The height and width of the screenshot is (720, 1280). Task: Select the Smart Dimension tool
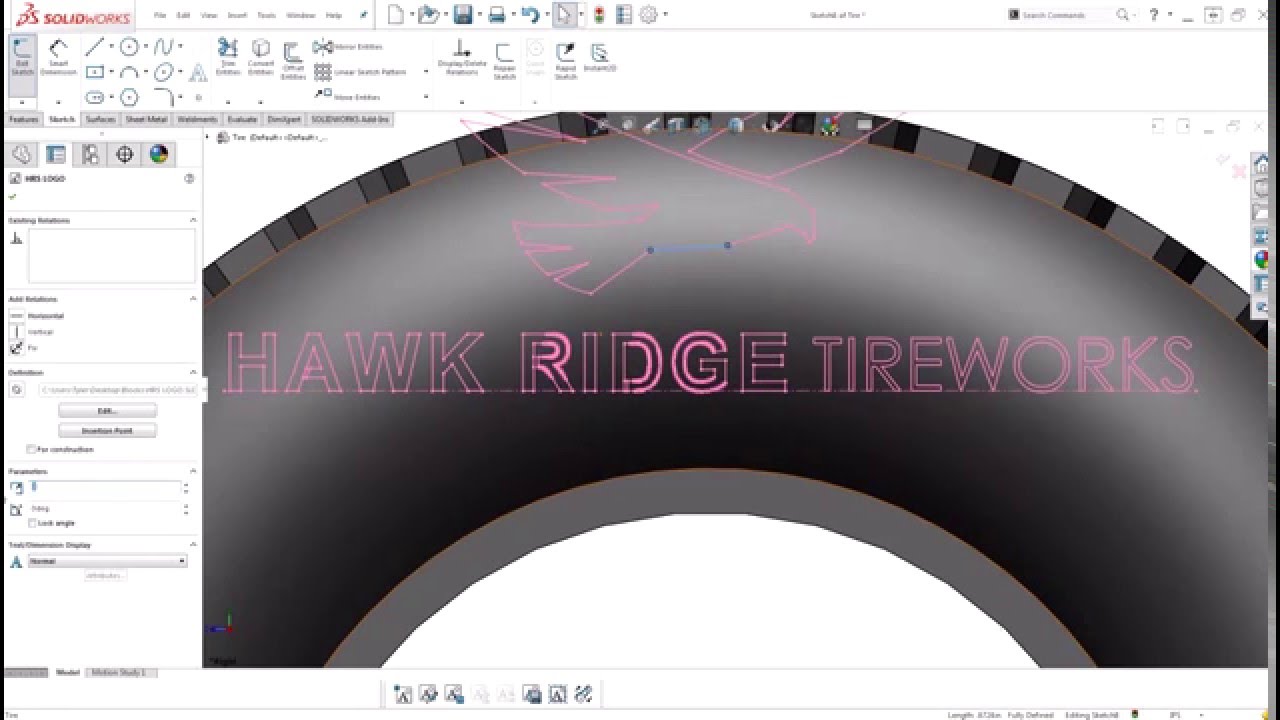[58, 58]
